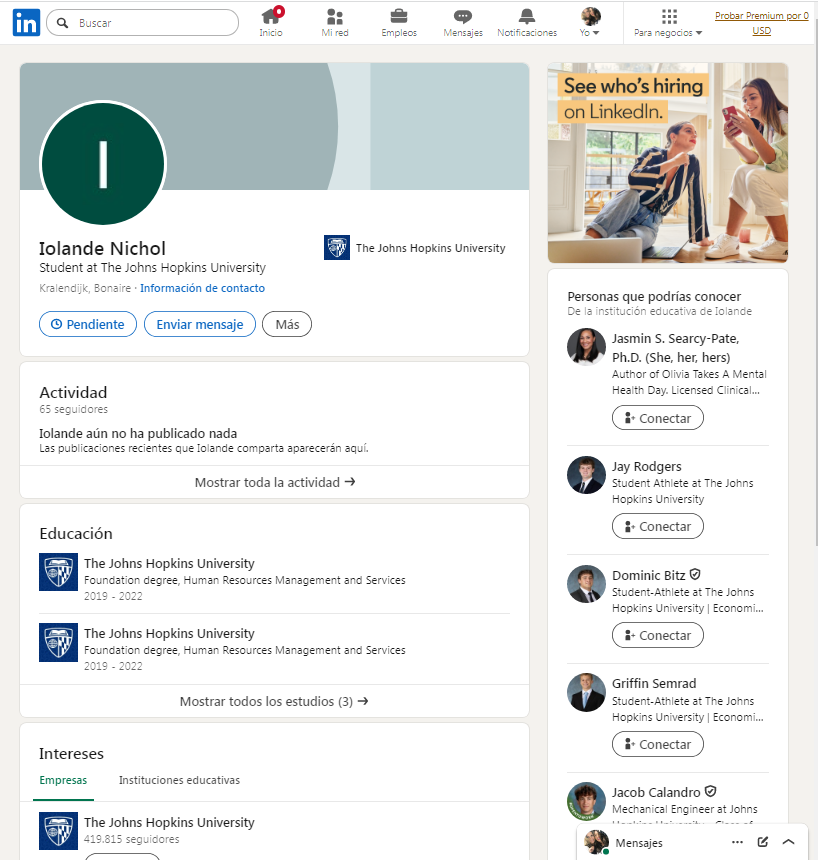Focus the Buscar search field
This screenshot has width=818, height=860.
point(143,22)
